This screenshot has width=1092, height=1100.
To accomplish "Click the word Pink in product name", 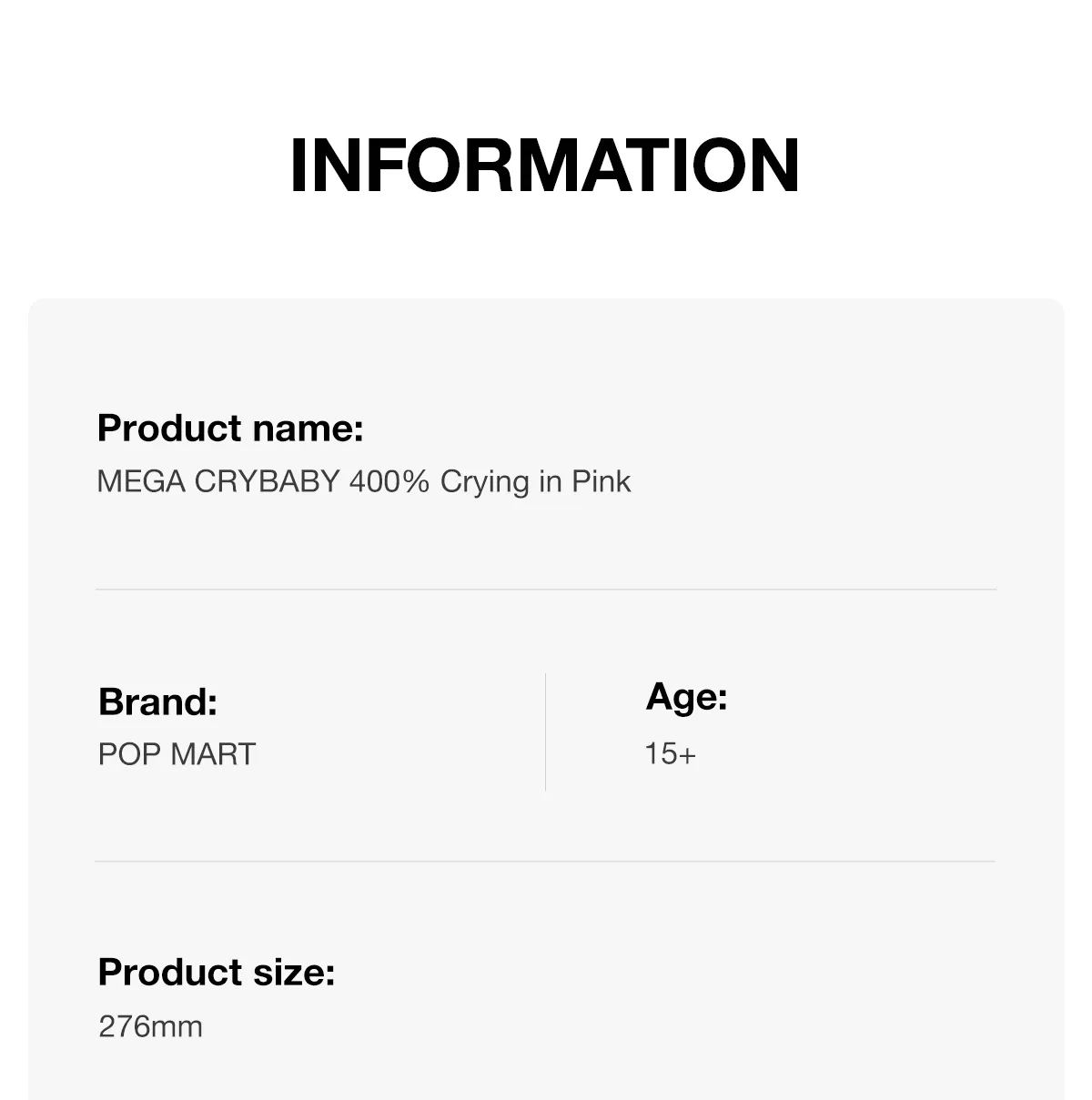I will (x=601, y=481).
